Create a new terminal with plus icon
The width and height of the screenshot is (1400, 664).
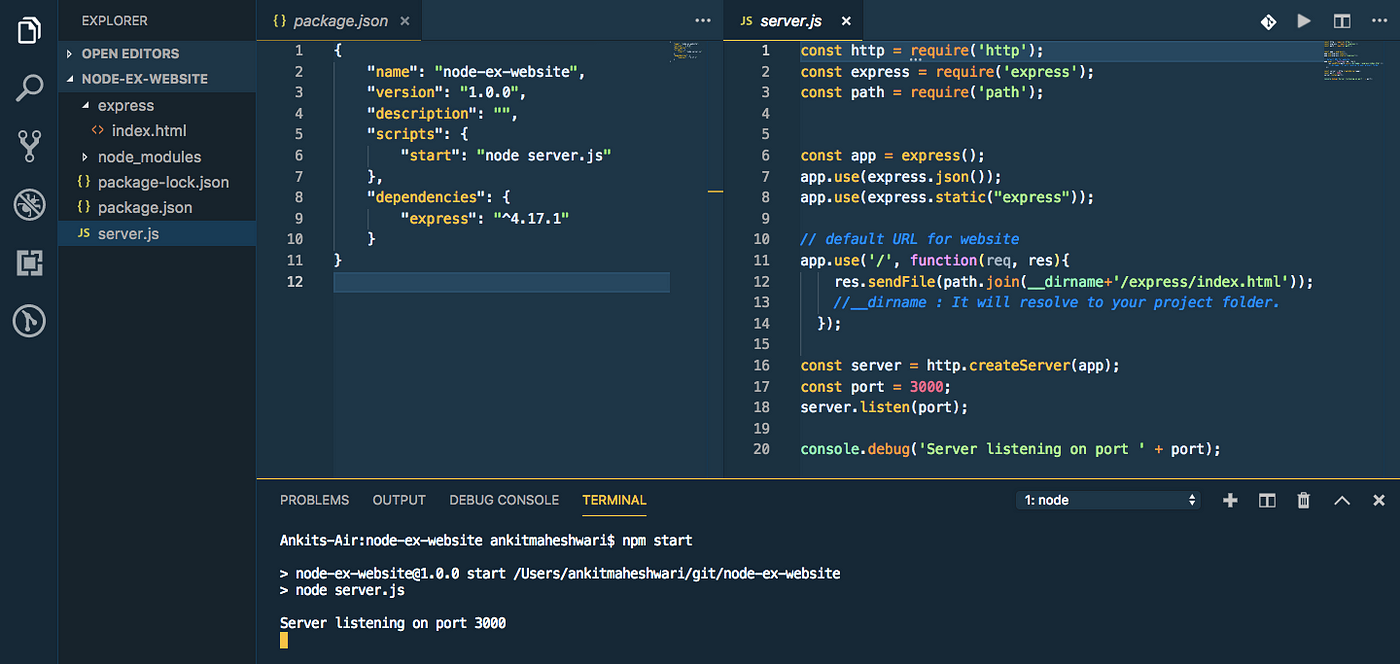(1230, 500)
